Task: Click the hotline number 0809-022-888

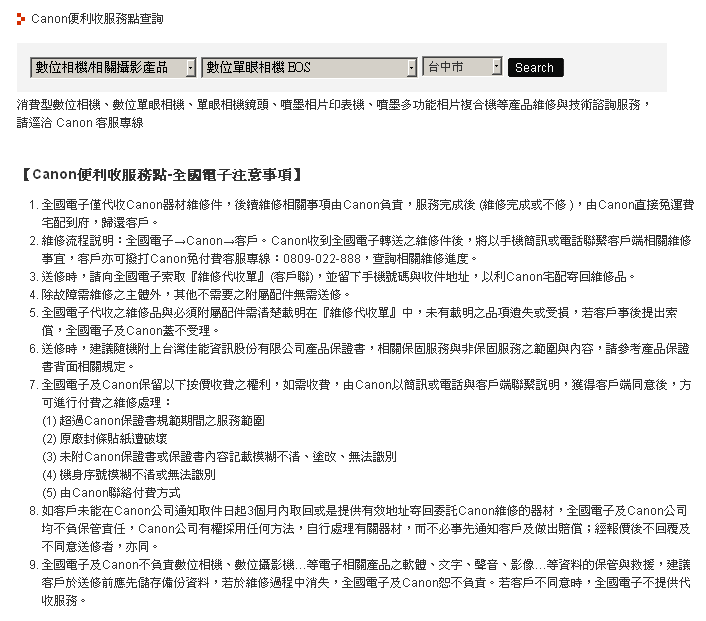Action: [x=321, y=259]
